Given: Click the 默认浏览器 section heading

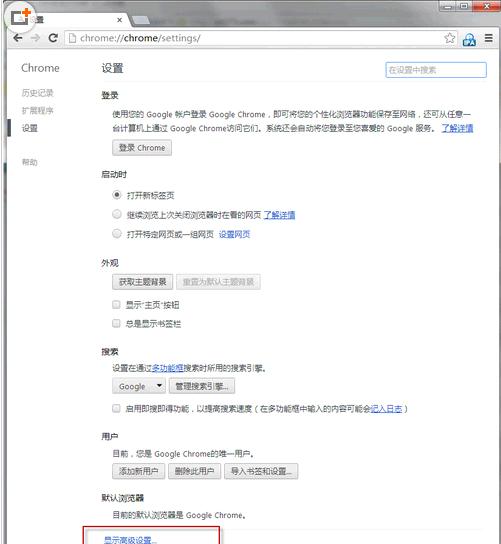Looking at the screenshot, I should pos(122,498).
